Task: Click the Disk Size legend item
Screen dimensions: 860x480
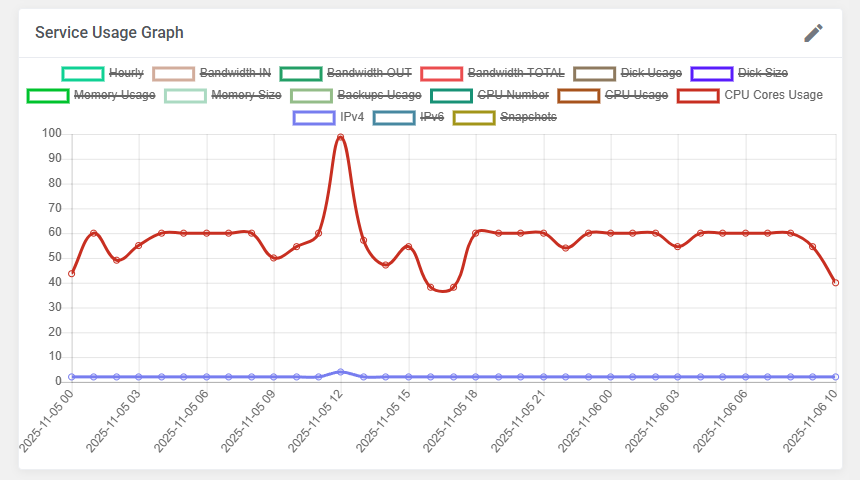Action: pyautogui.click(x=739, y=73)
